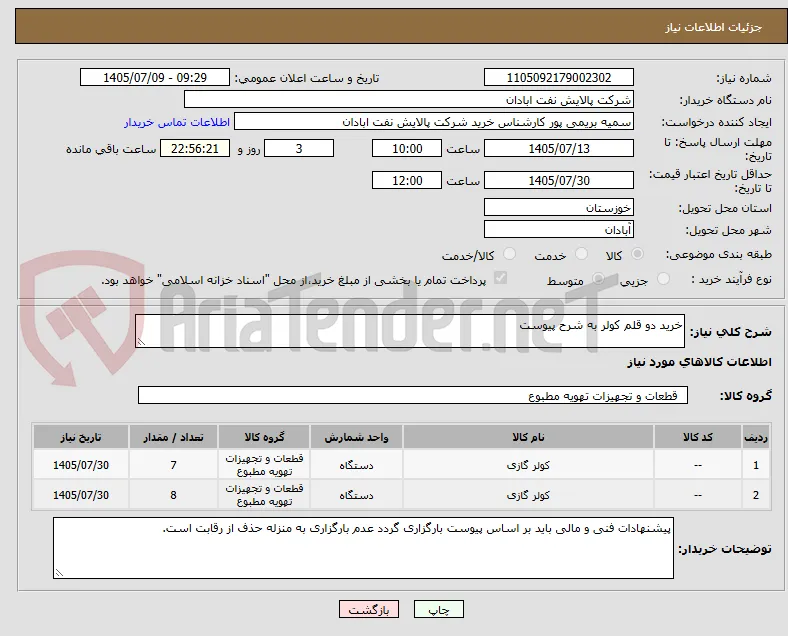Click کولر گازی in row 1
788x636 pixels.
tap(528, 466)
